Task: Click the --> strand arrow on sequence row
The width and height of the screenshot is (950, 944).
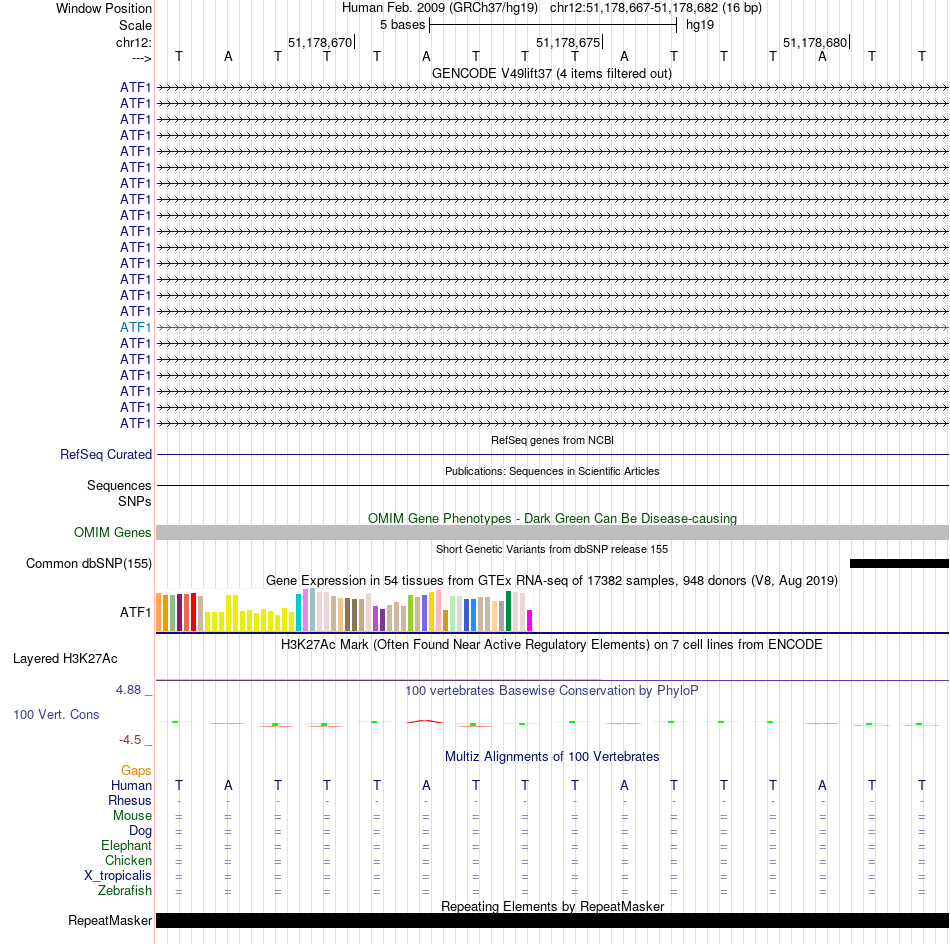Action: [141, 58]
